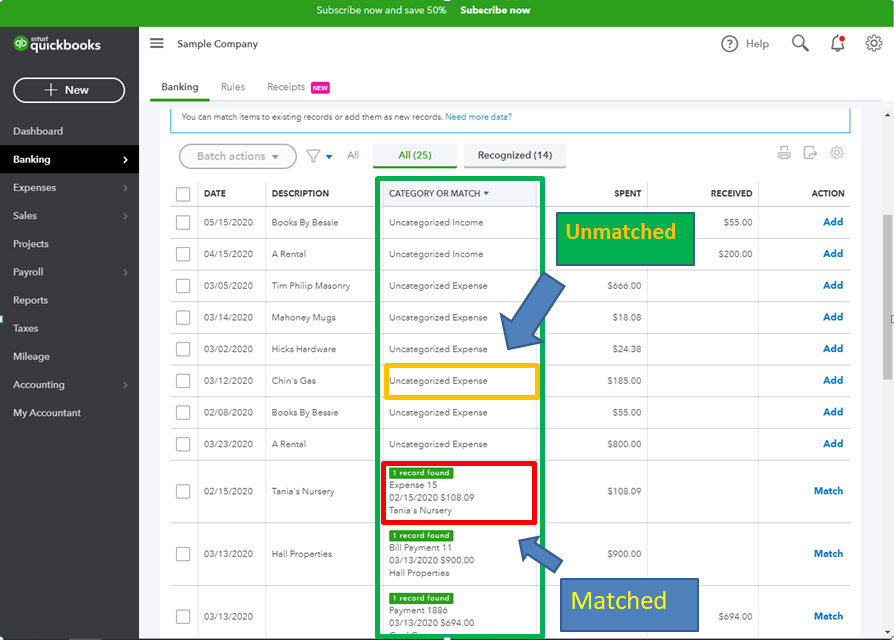
Task: Click Uncategorized Expense for Mahoney Mugs
Action: pyautogui.click(x=438, y=317)
